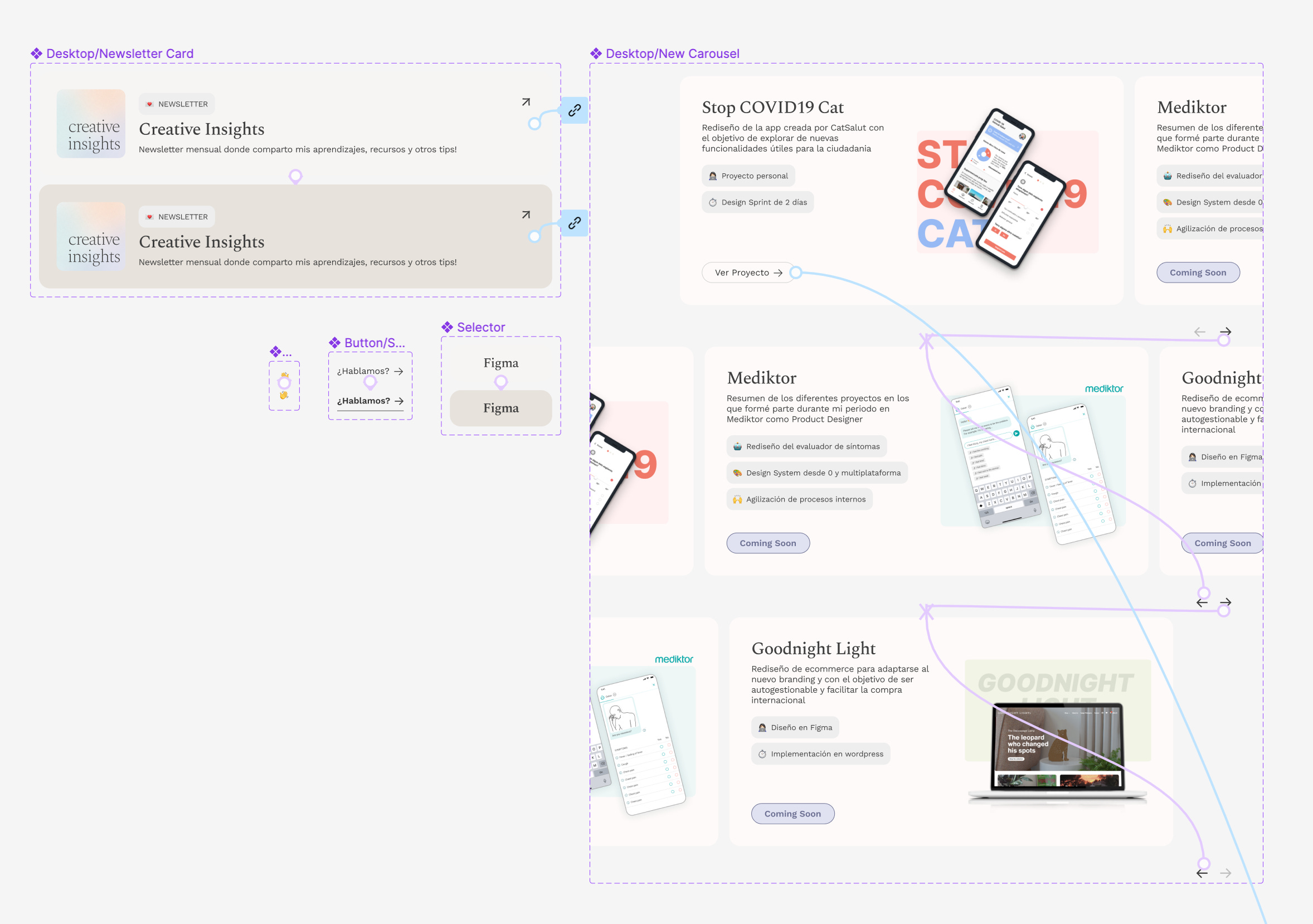
Task: Click Coming Soon on the Goodnight Light card
Action: (792, 813)
